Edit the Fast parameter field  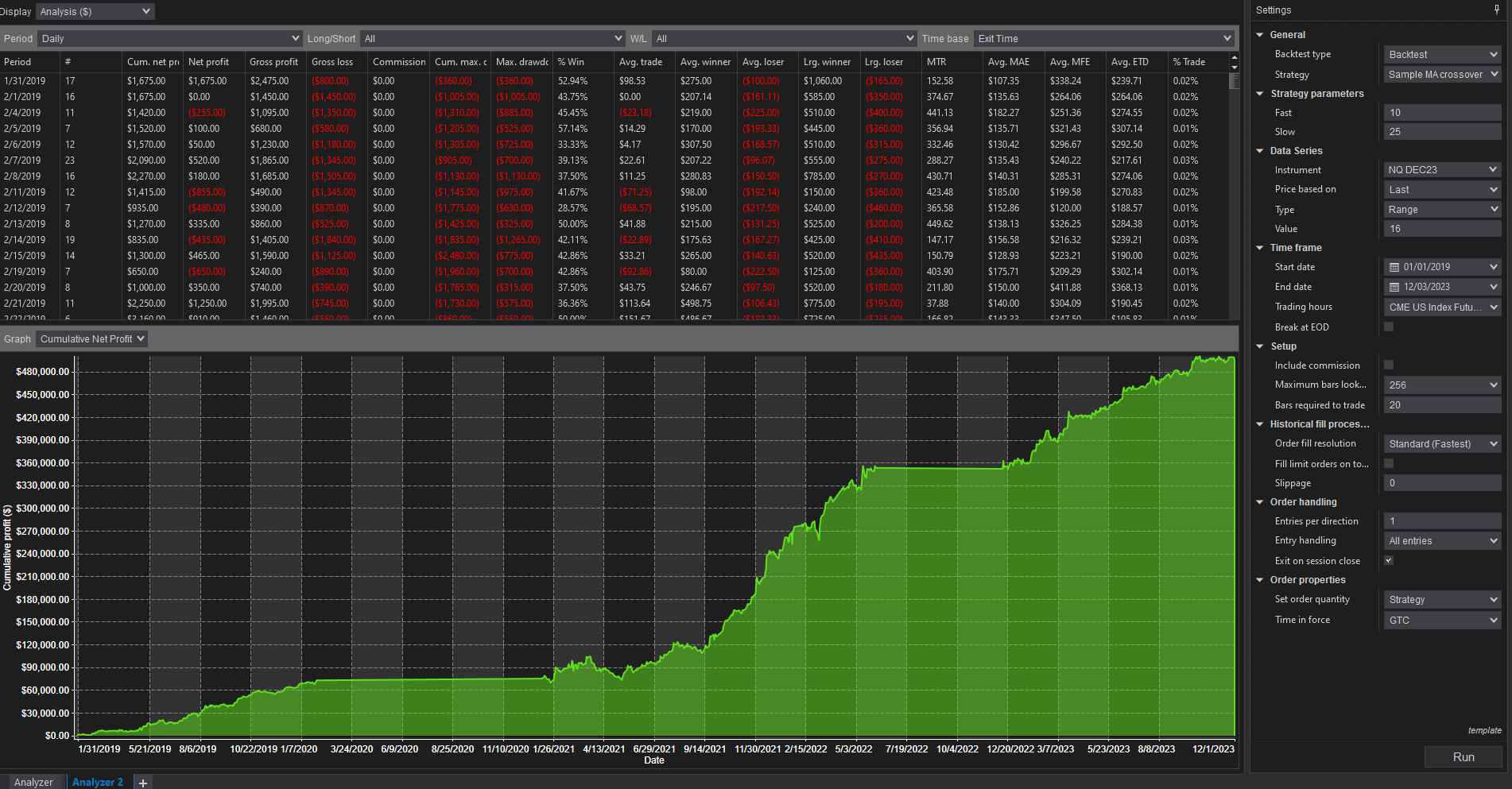pyautogui.click(x=1442, y=113)
